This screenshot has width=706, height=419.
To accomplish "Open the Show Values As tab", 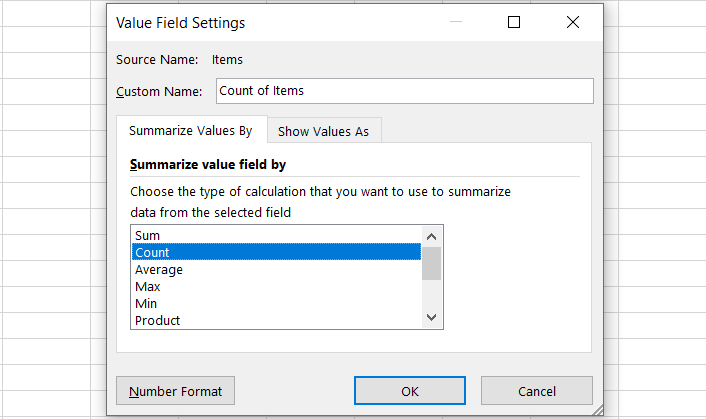I will 323,131.
